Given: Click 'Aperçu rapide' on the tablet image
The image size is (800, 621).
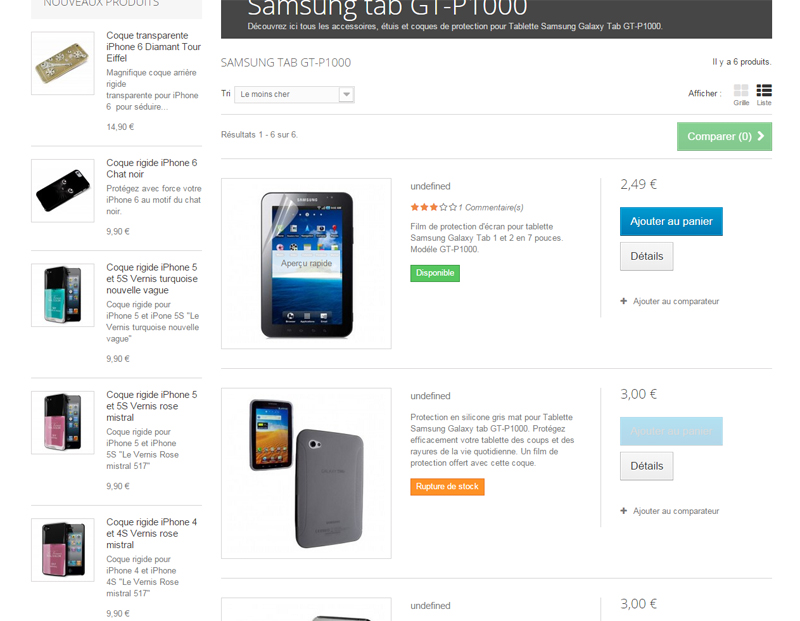Looking at the screenshot, I should pos(306,264).
